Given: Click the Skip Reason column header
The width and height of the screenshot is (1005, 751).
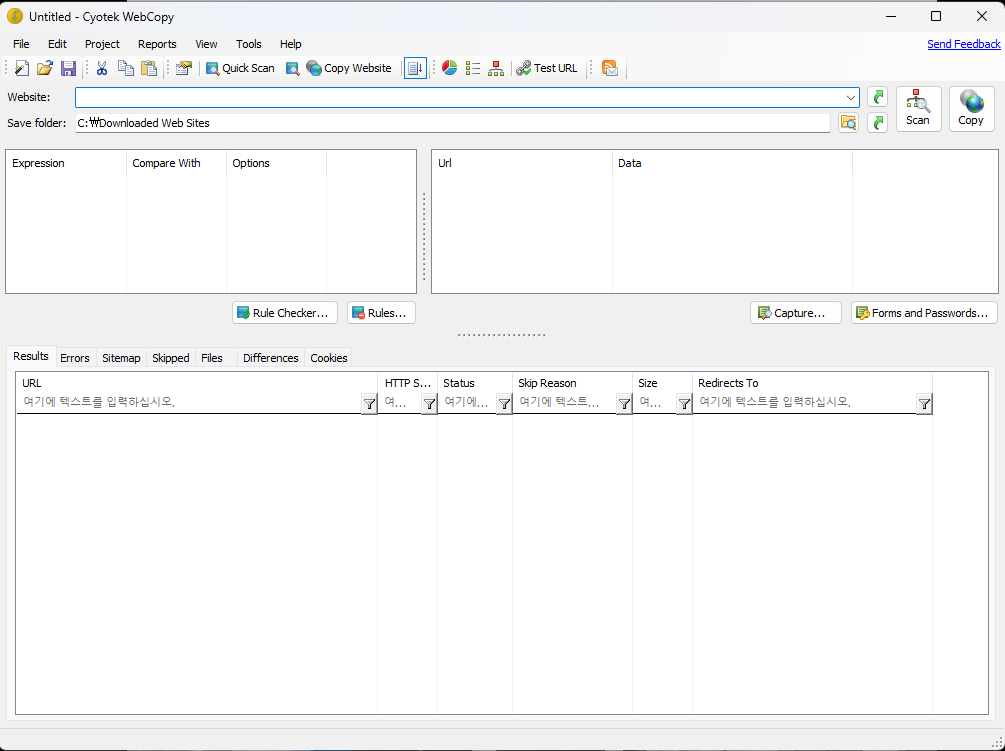Looking at the screenshot, I should point(572,383).
